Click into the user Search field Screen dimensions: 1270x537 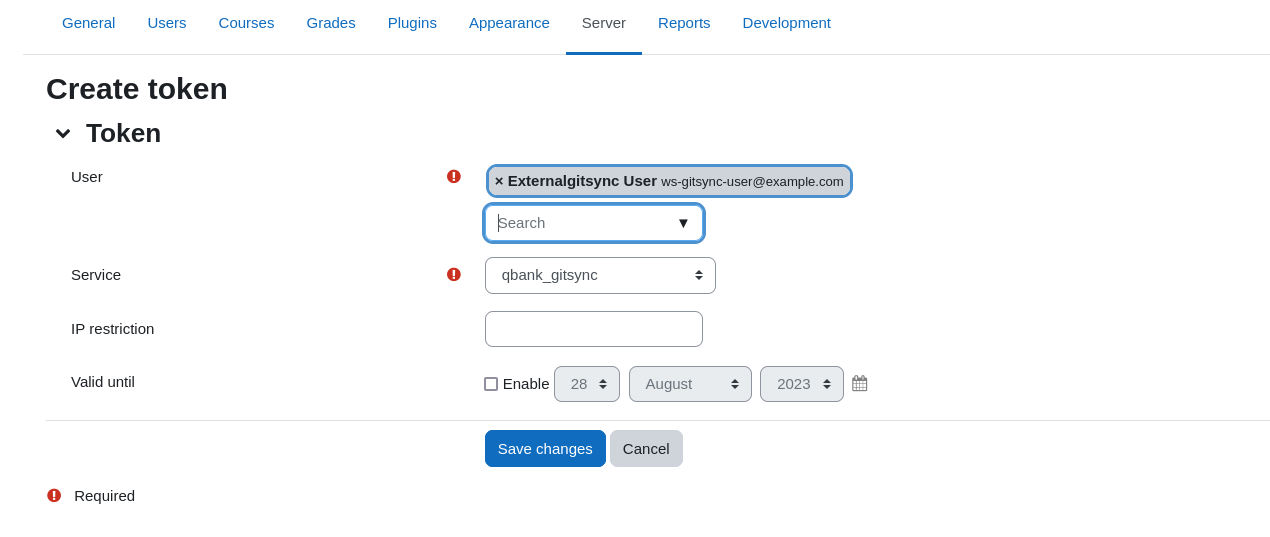click(x=580, y=223)
